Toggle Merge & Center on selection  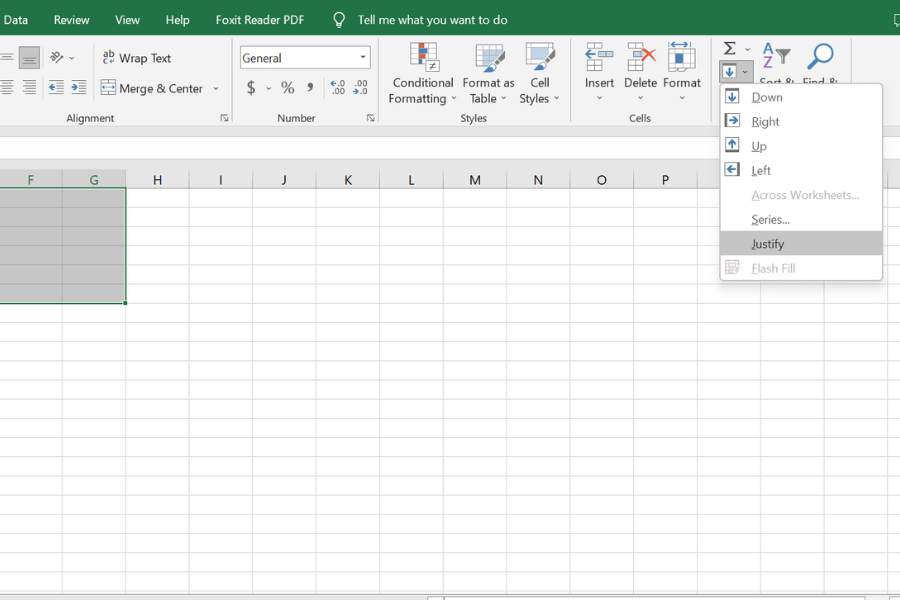point(152,88)
